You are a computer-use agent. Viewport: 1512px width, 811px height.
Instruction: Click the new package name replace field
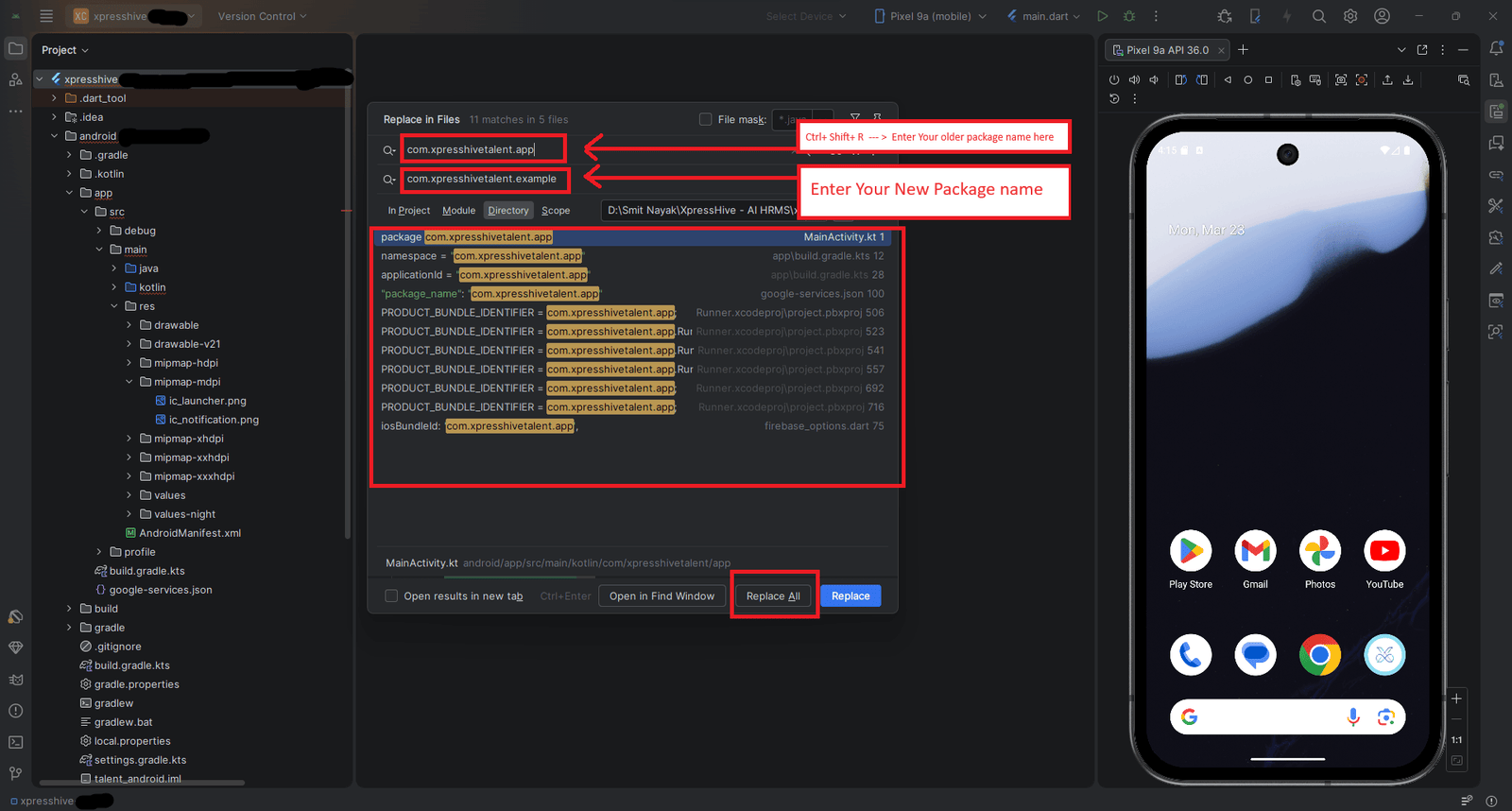485,179
